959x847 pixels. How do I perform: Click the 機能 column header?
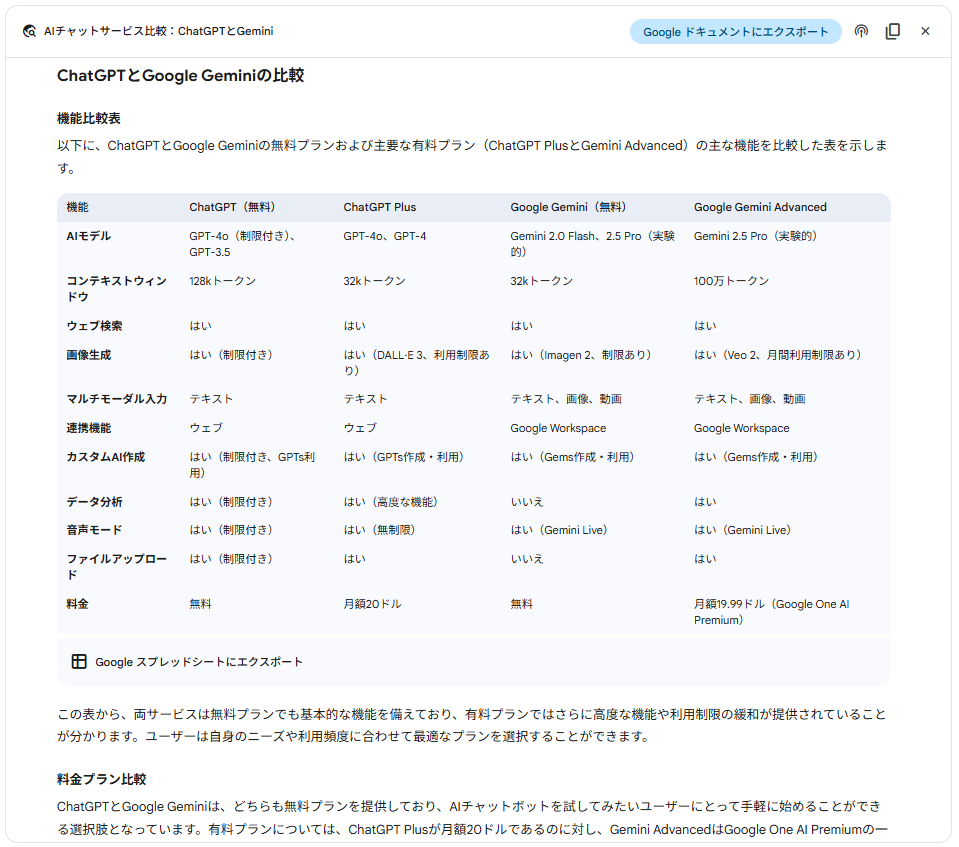point(78,207)
